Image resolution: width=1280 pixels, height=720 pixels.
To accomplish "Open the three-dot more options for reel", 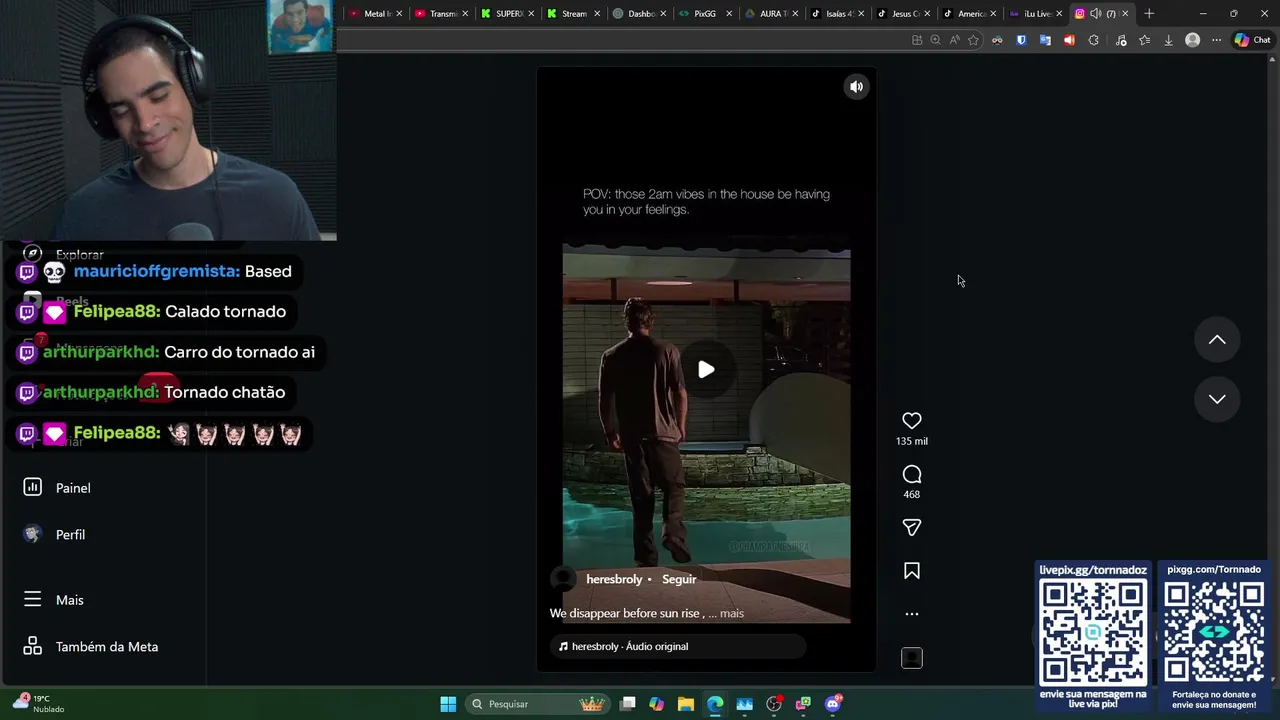I will coord(911,614).
